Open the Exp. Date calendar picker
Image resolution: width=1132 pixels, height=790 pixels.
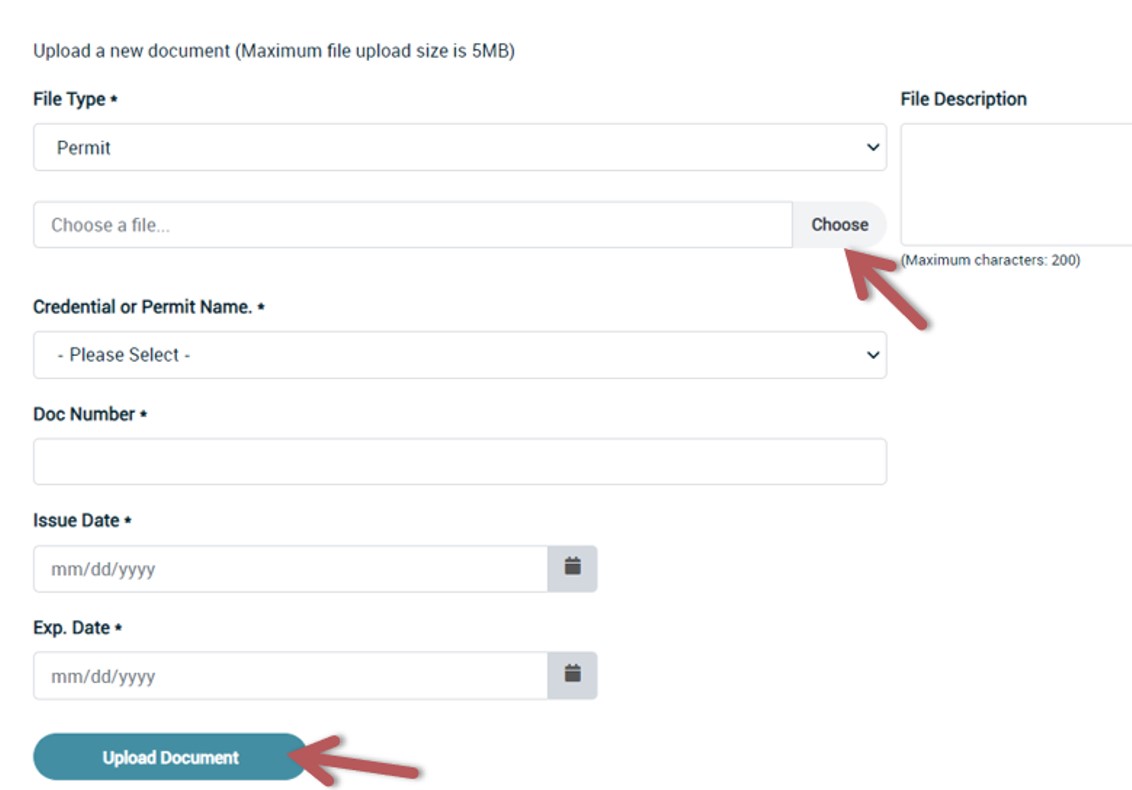point(575,675)
